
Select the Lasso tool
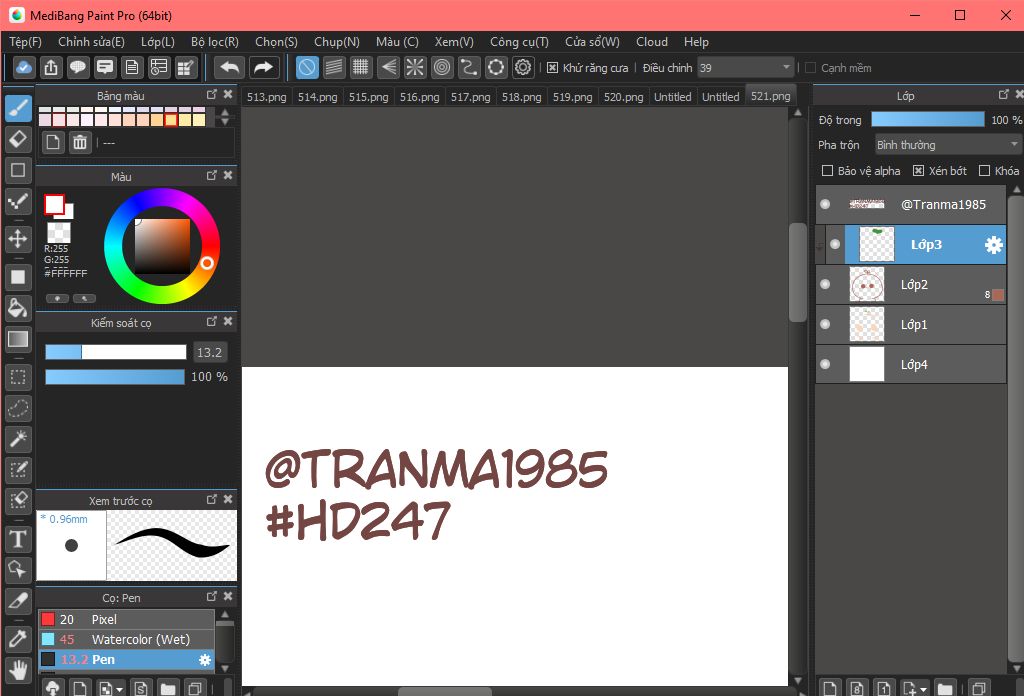(18, 408)
